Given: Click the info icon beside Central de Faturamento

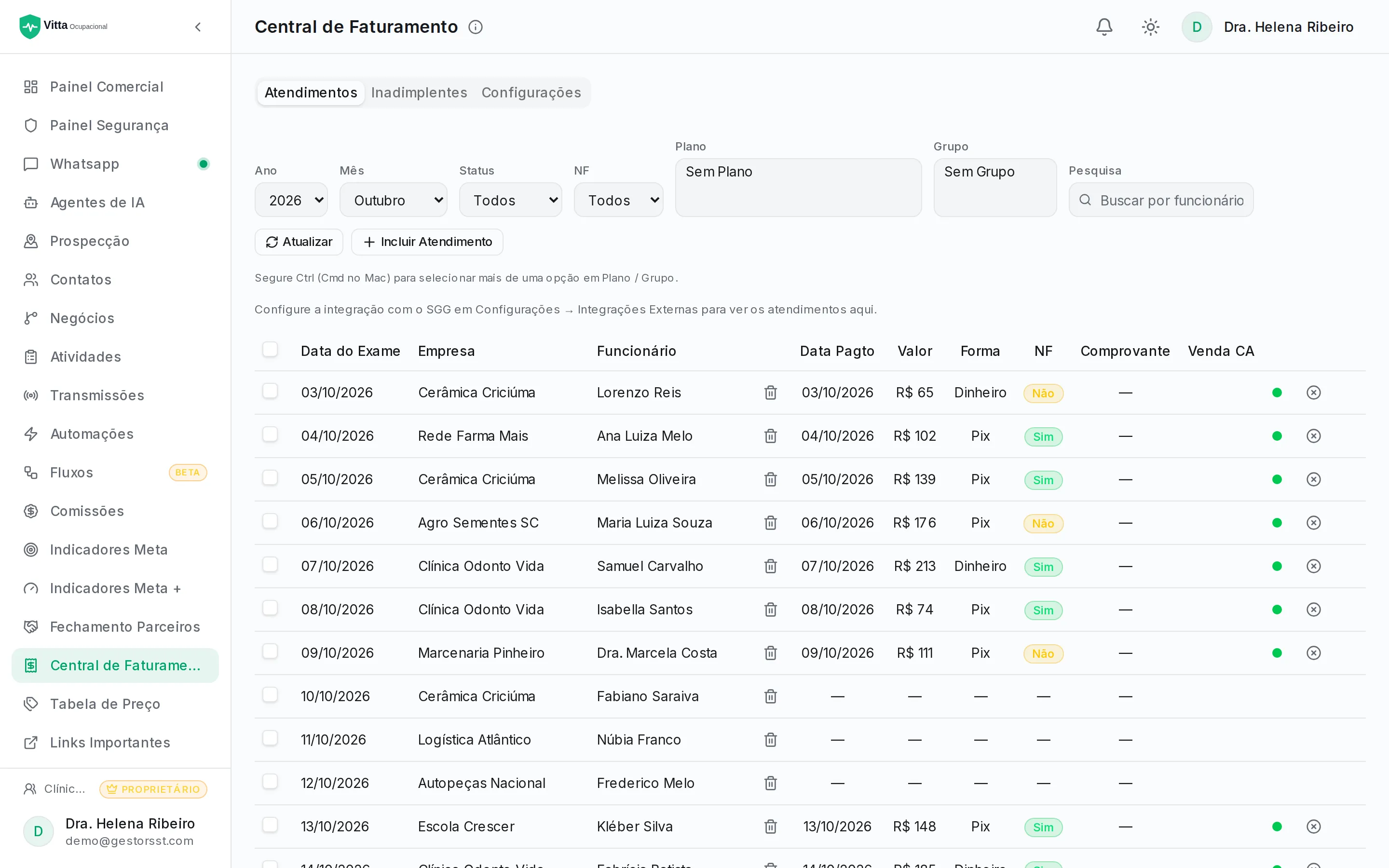Looking at the screenshot, I should point(475,27).
